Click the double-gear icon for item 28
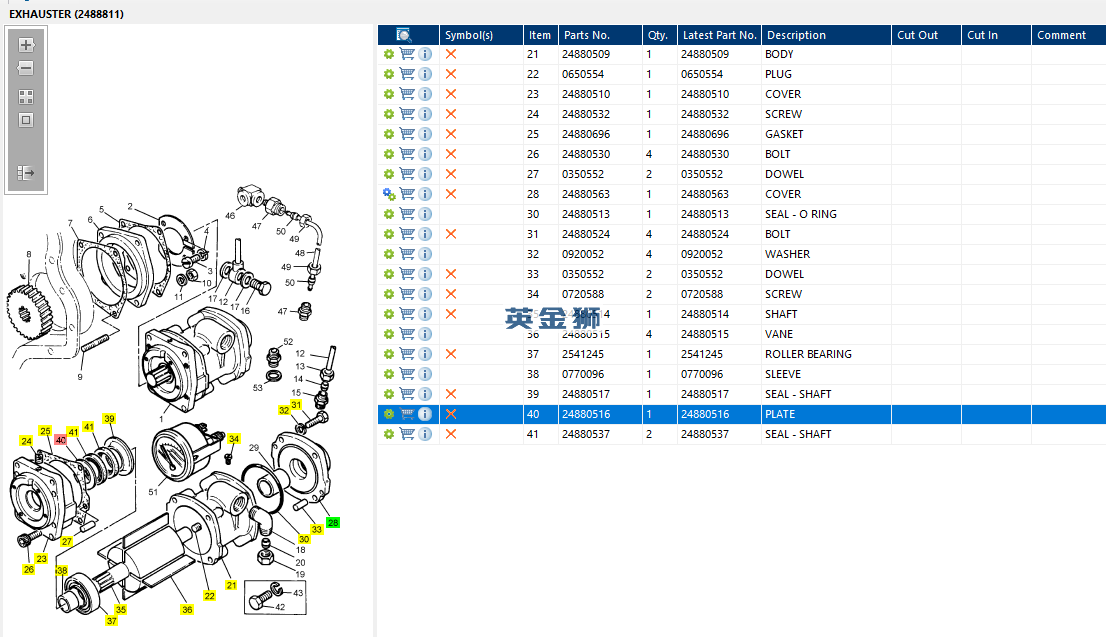This screenshot has width=1106, height=637. (x=389, y=194)
